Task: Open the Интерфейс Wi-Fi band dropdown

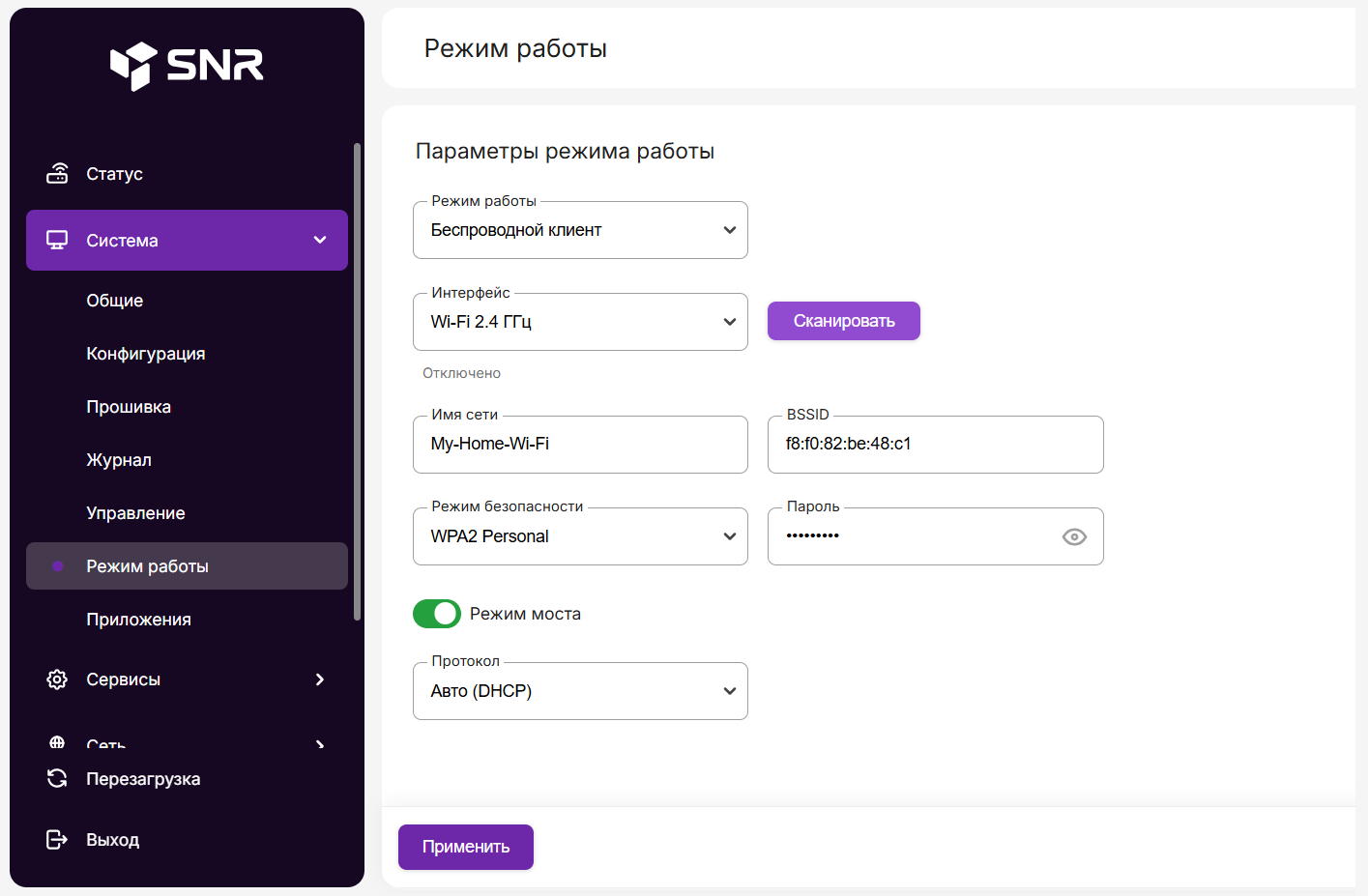Action: [x=580, y=322]
